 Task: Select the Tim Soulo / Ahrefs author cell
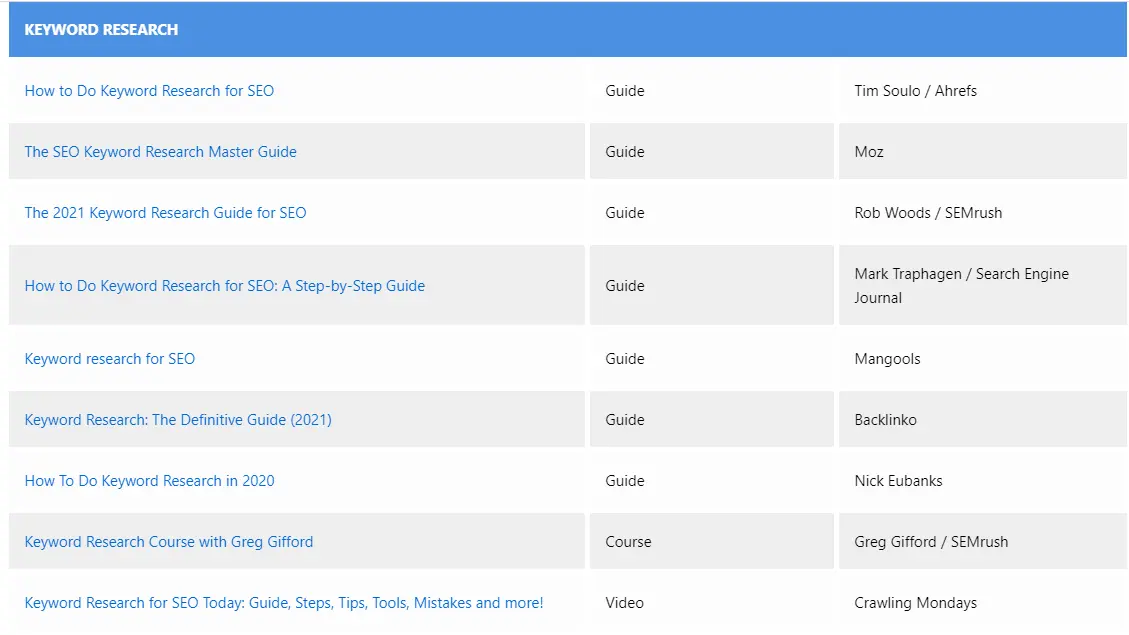(916, 91)
